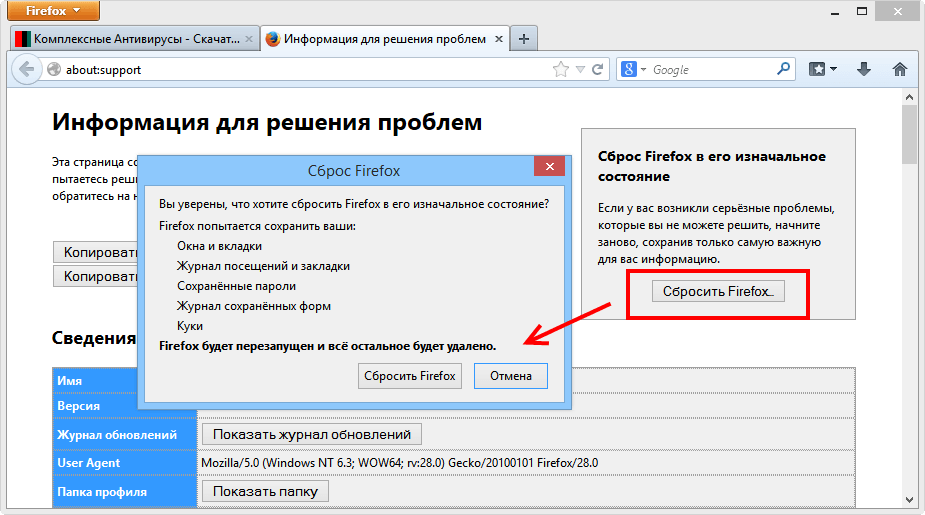Minimize the Firefox window
925x515 pixels.
pyautogui.click(x=835, y=12)
